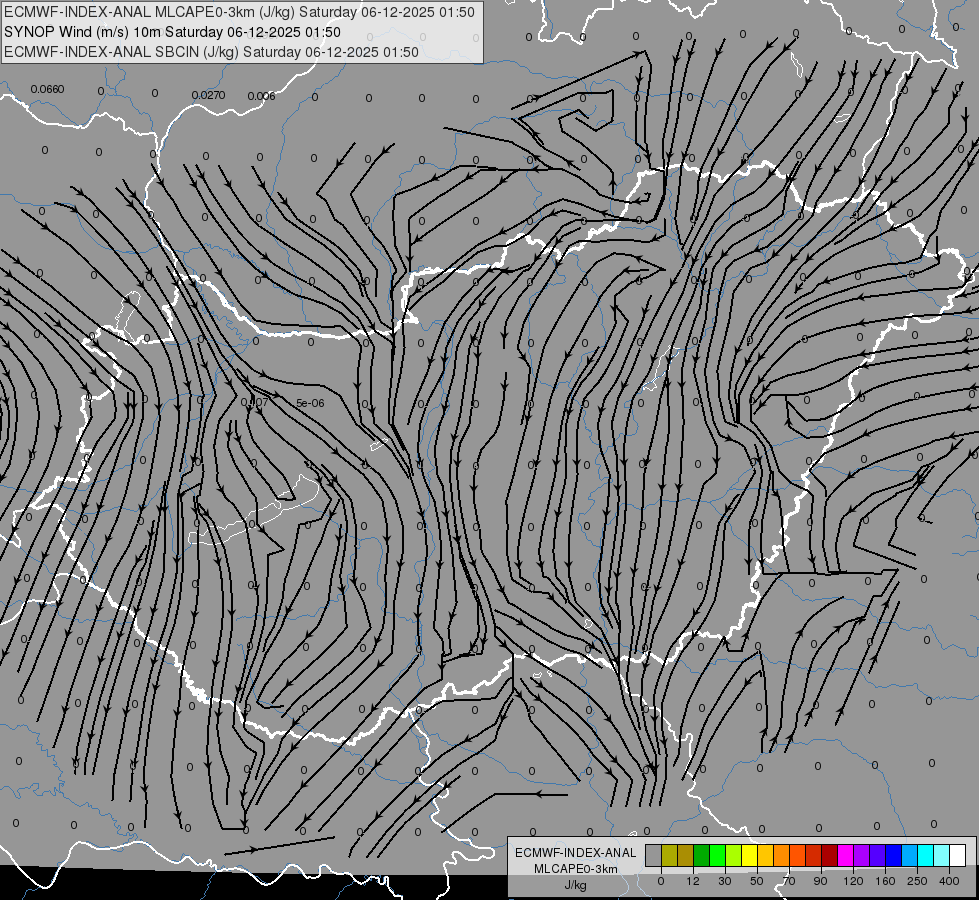
Task: Click the legend scale label '160'
Action: (x=885, y=881)
